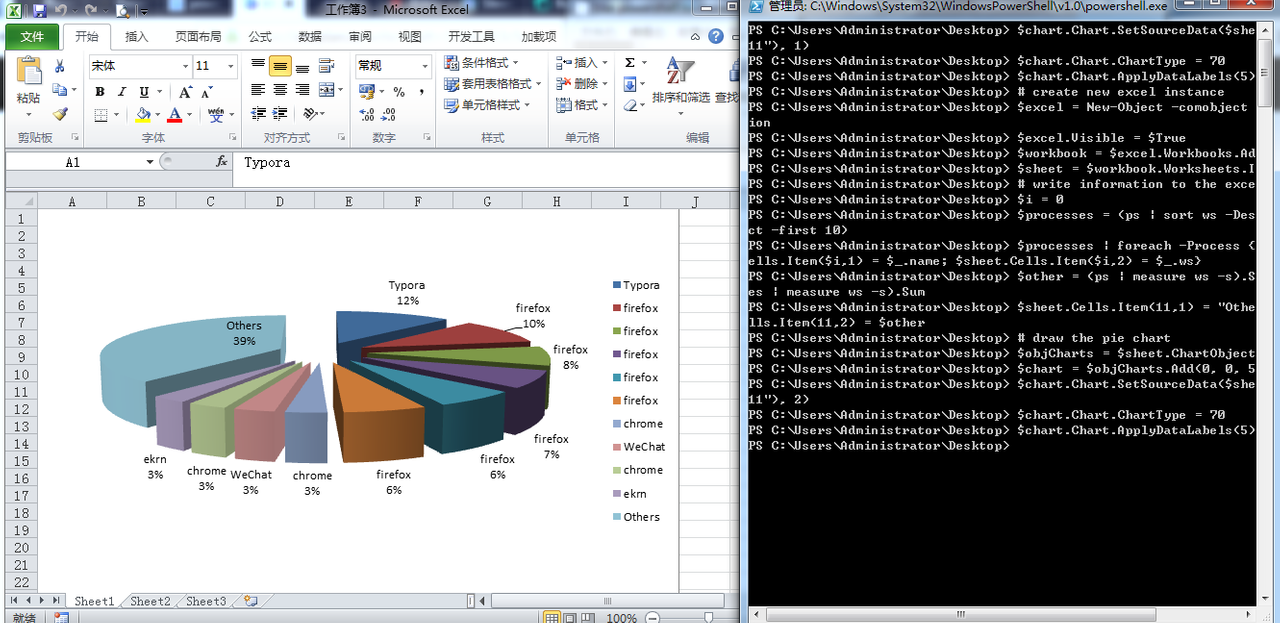
Task: Open the Font Color swatch dropdown
Action: pos(188,115)
